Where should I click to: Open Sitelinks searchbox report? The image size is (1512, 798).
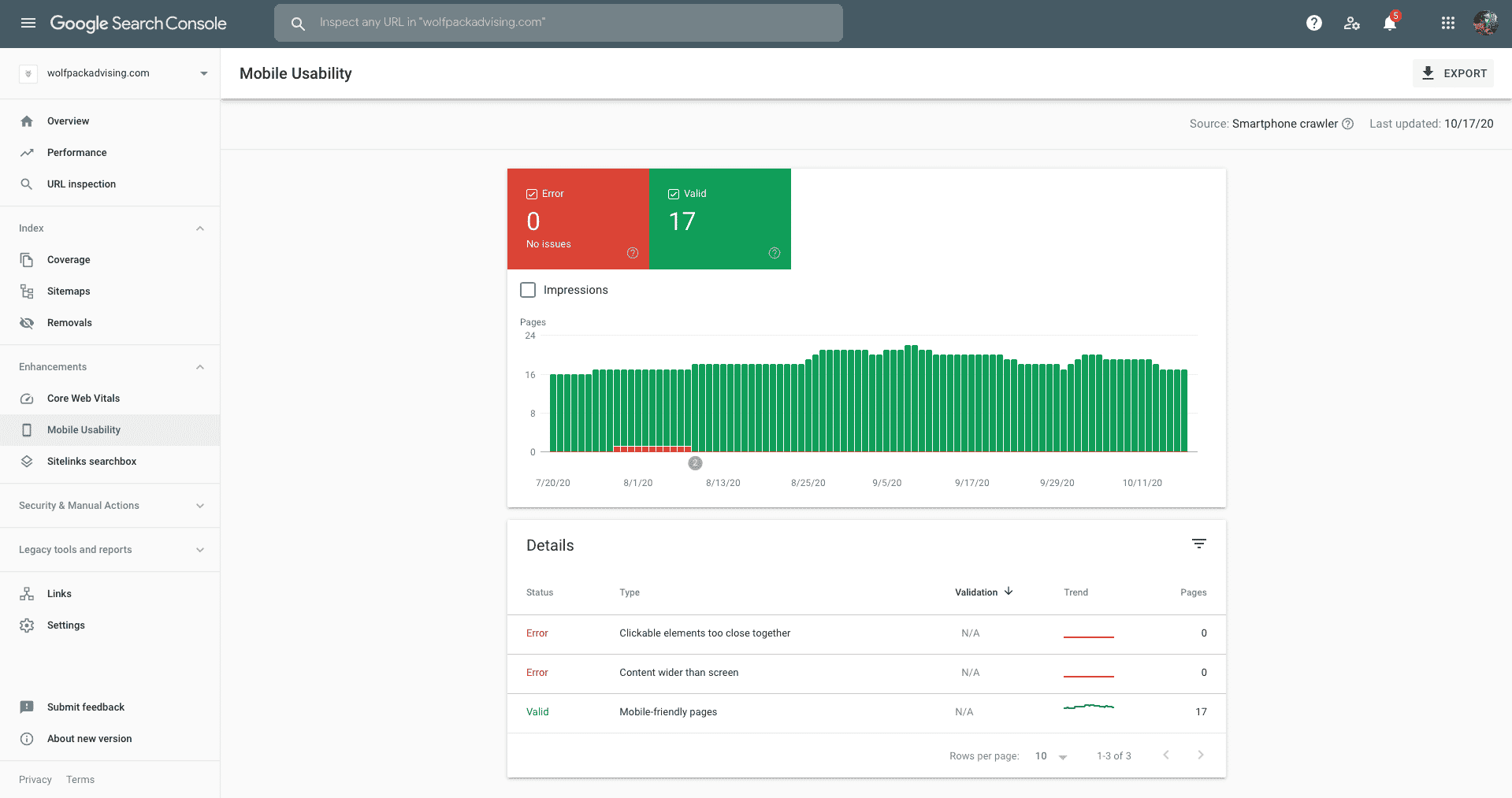click(110, 462)
